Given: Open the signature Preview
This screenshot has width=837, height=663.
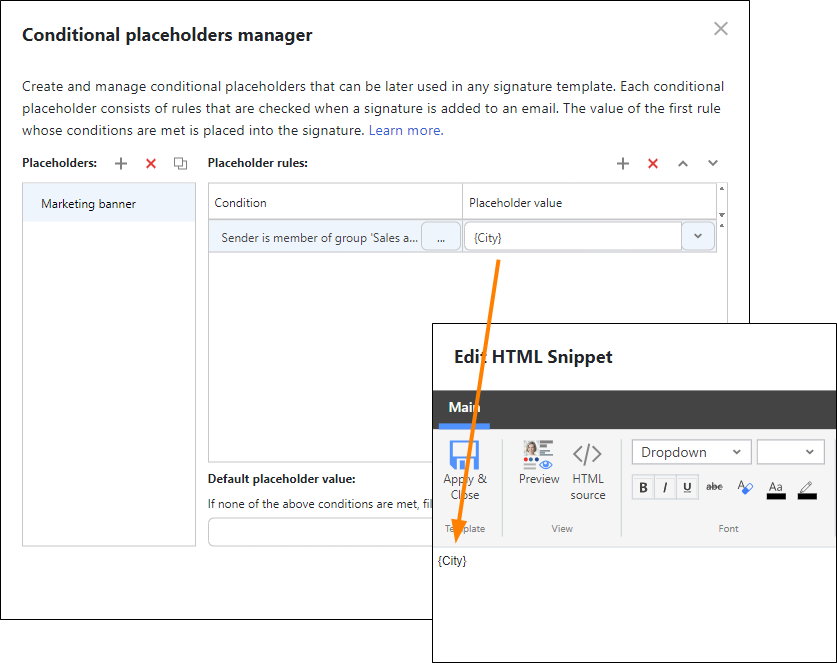Looking at the screenshot, I should click(x=539, y=463).
